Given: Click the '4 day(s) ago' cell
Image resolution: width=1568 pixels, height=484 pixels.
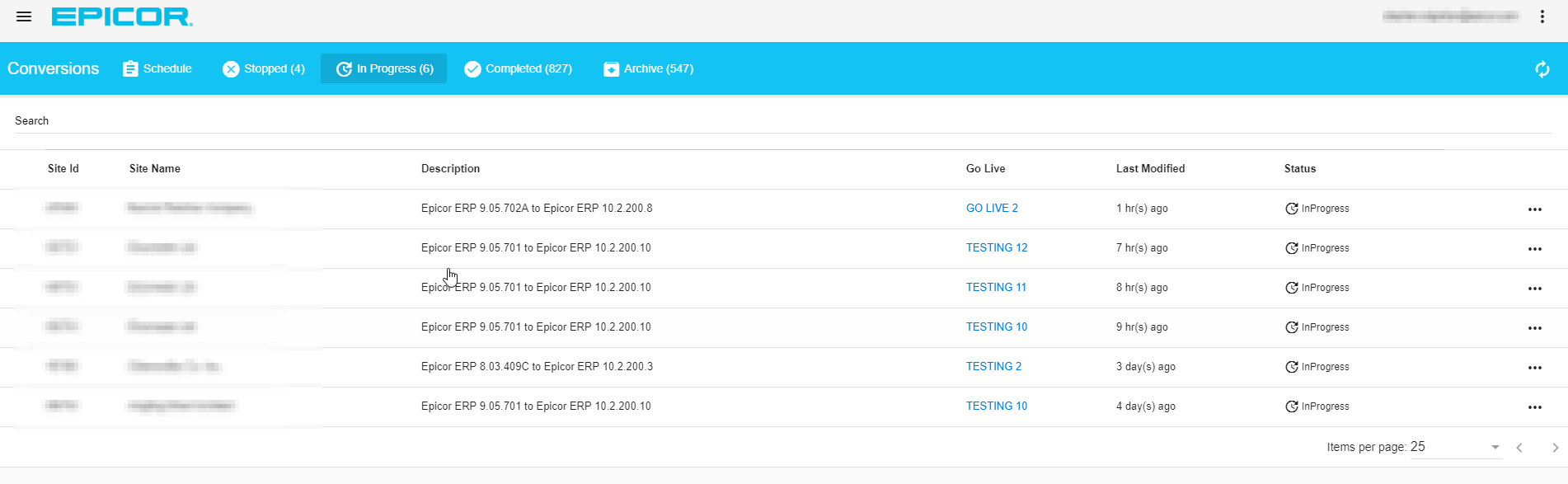Looking at the screenshot, I should (1146, 406).
